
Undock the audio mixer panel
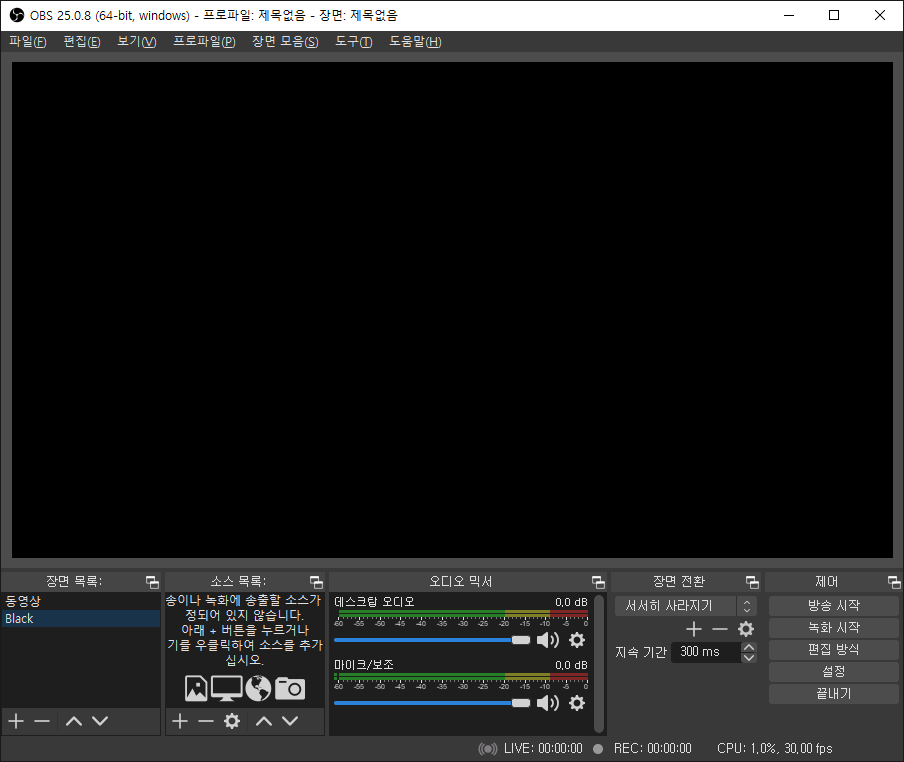[598, 582]
